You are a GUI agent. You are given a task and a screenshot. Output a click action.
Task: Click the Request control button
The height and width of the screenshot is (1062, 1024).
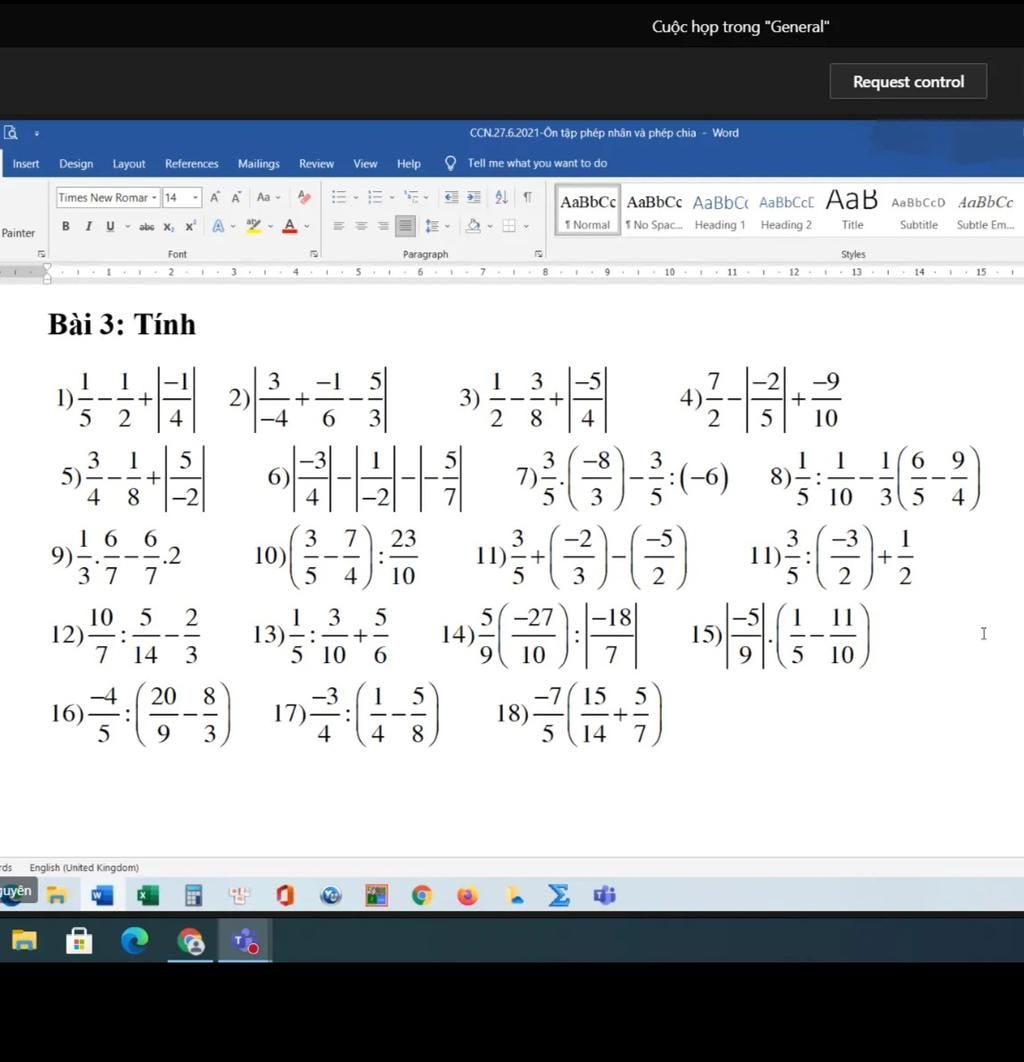tap(908, 81)
